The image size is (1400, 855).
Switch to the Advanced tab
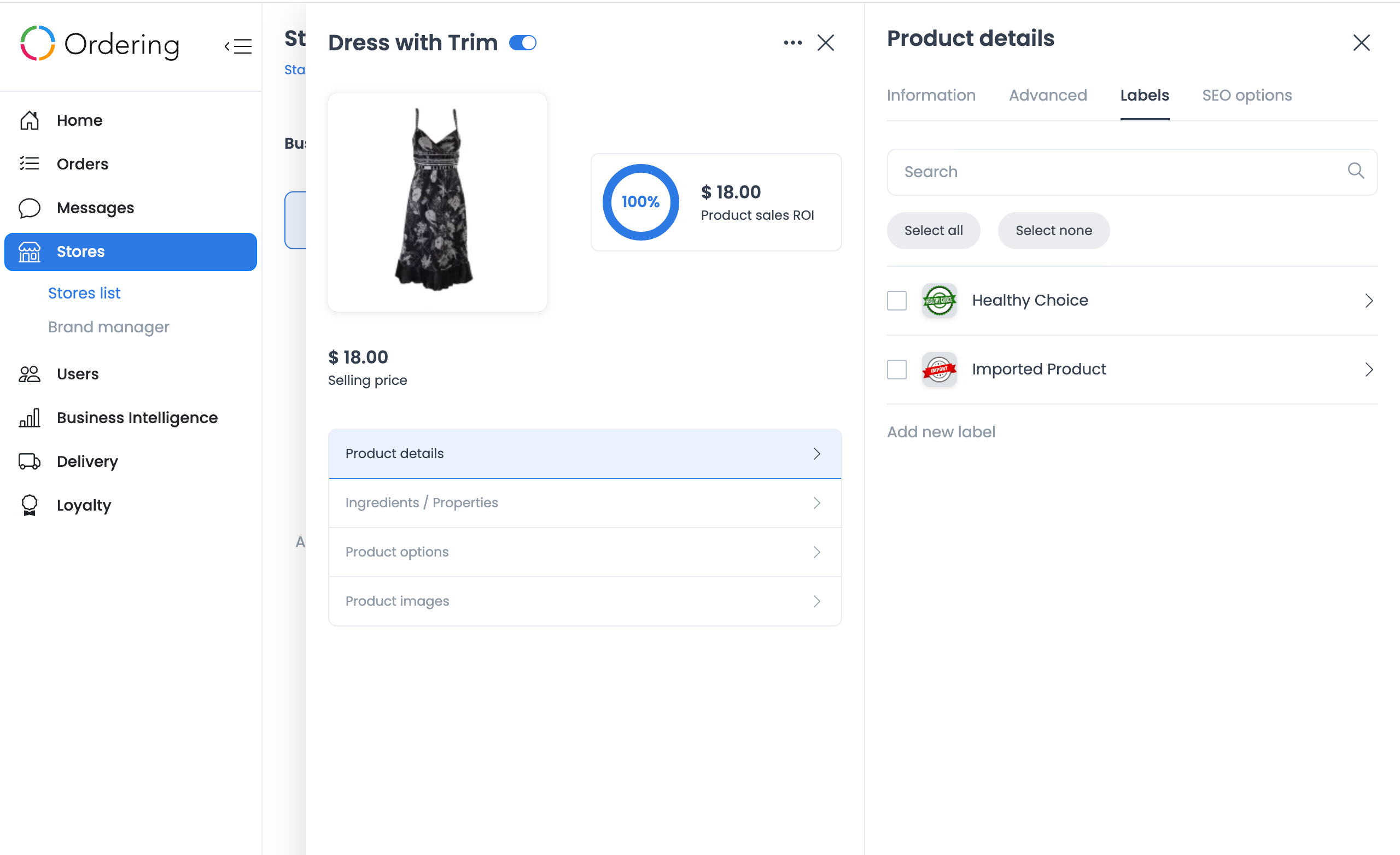[x=1048, y=95]
